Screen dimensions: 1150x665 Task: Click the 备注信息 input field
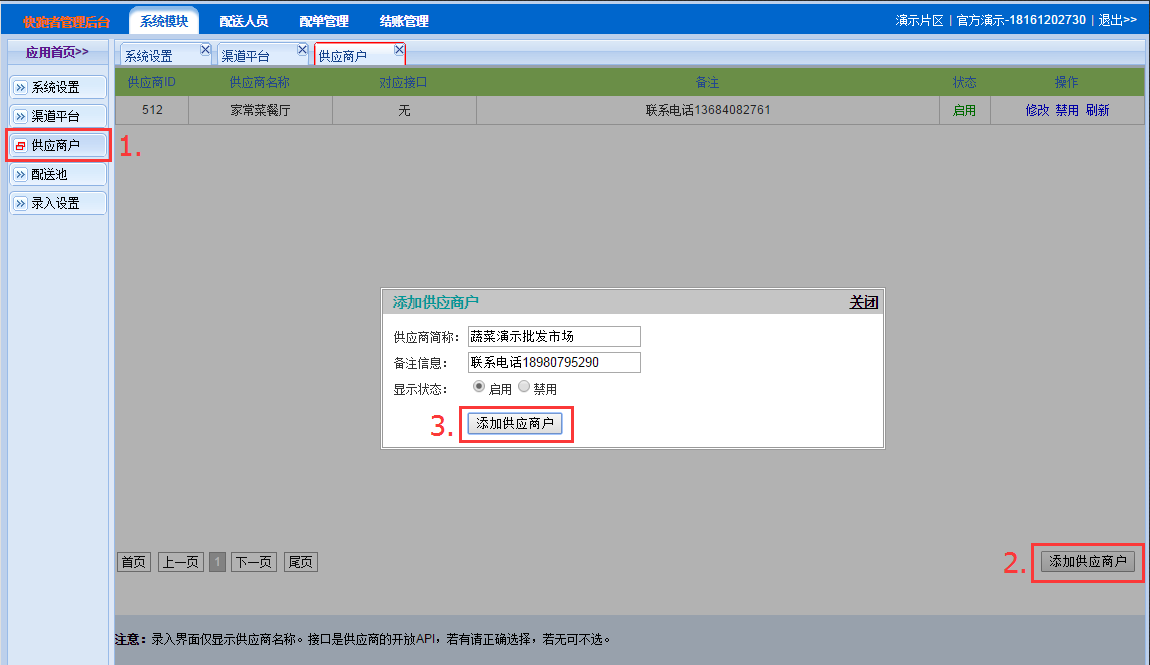pyautogui.click(x=554, y=363)
